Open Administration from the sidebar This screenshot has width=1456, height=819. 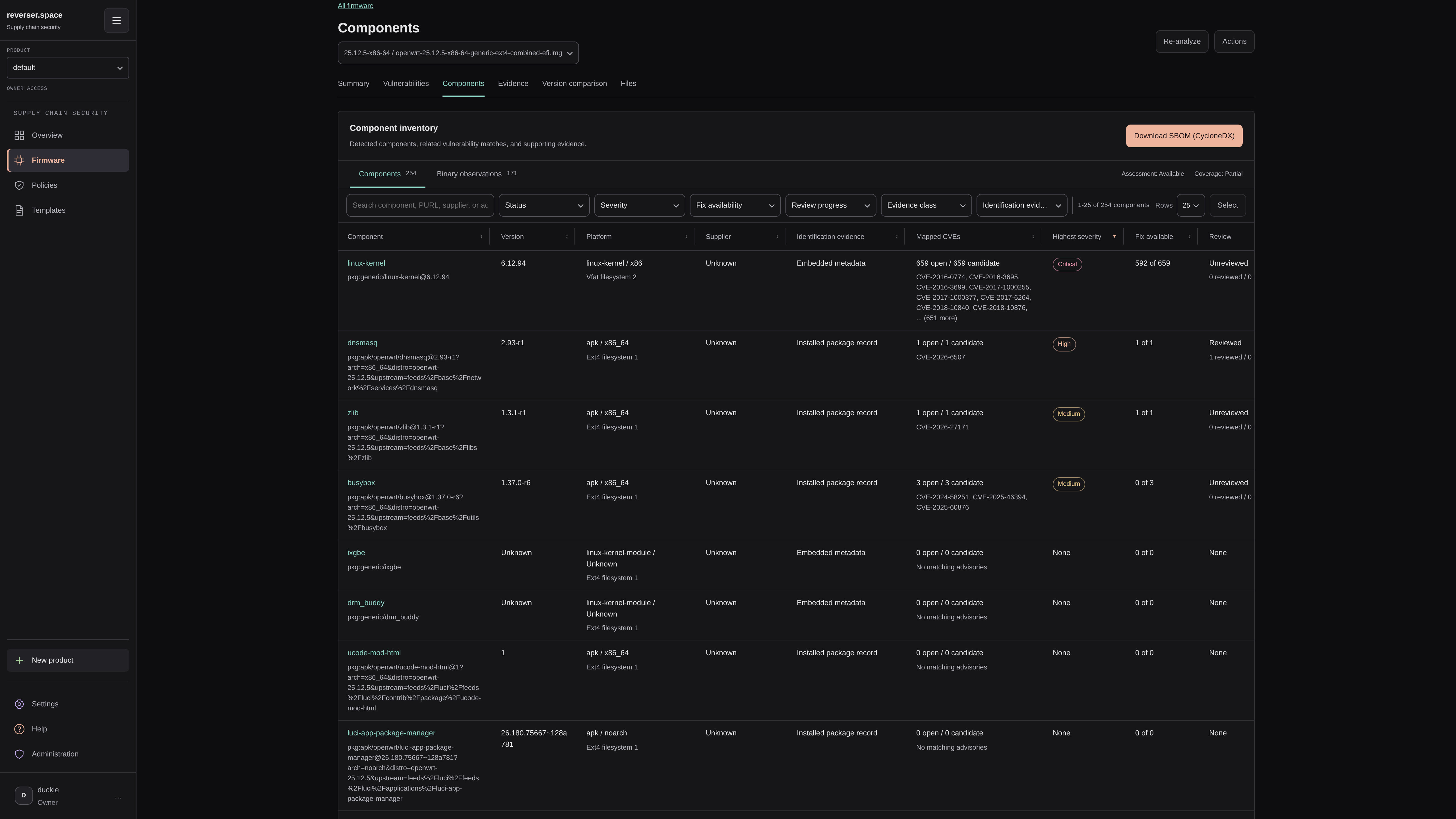68,754
